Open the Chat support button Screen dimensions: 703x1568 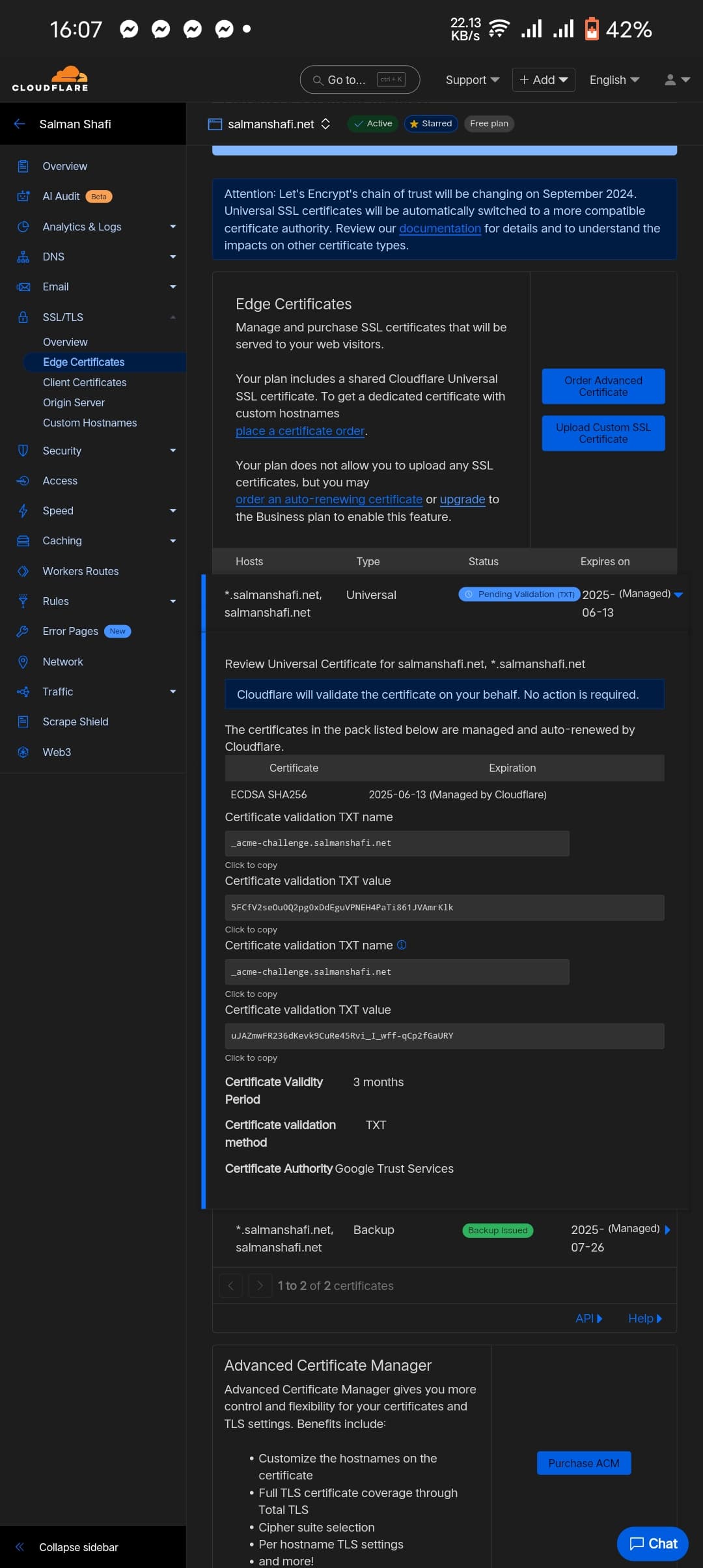653,1543
